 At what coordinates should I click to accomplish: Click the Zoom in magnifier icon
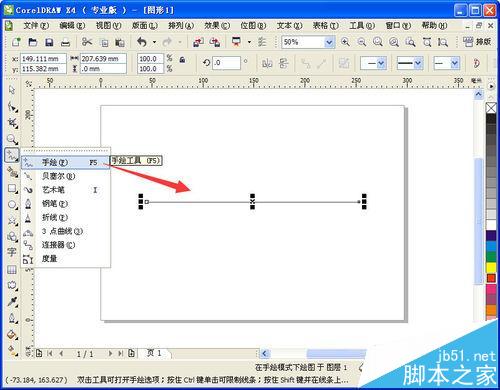(x=345, y=42)
